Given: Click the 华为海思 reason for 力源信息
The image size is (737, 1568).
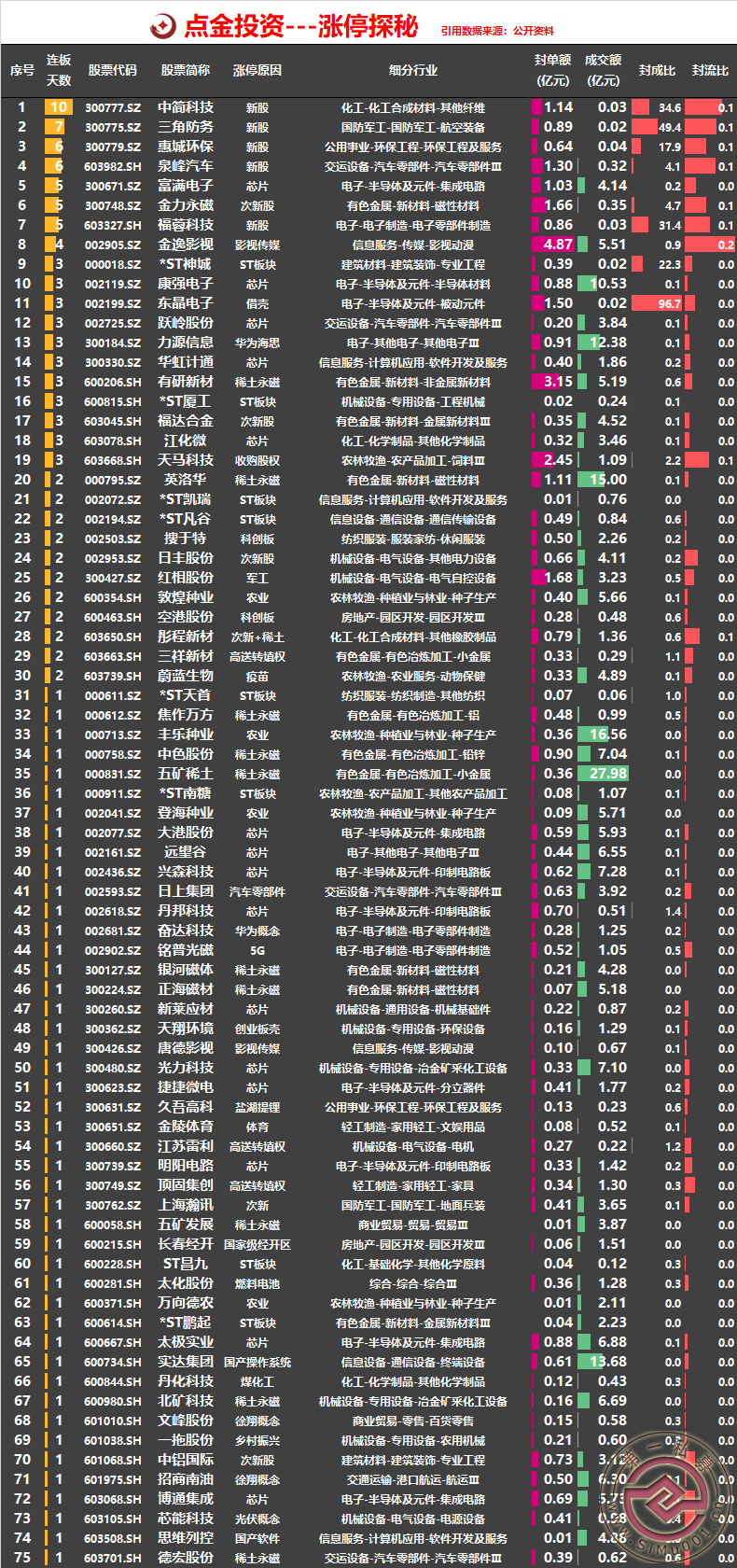Looking at the screenshot, I should 257,343.
